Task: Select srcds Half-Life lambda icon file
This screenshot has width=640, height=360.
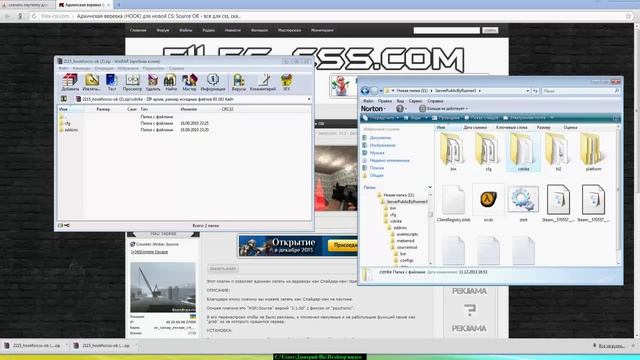Action: click(488, 199)
